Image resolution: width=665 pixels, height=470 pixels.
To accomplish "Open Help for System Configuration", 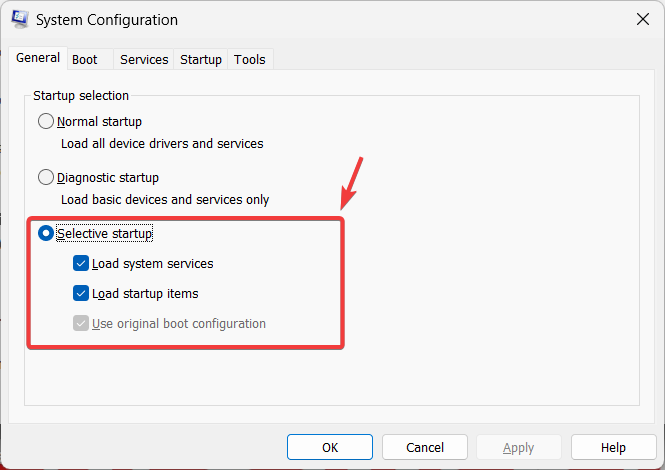I will (614, 448).
